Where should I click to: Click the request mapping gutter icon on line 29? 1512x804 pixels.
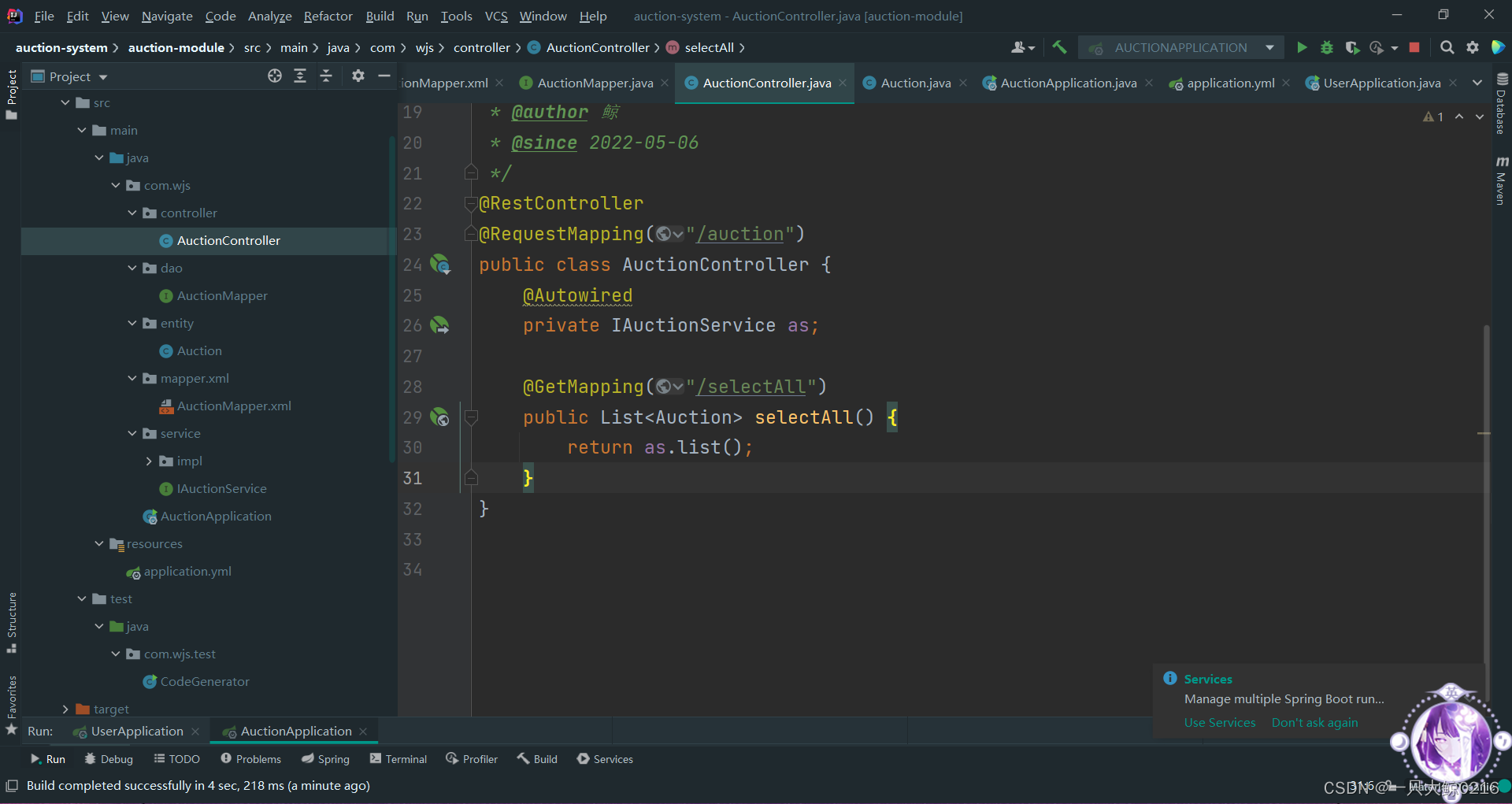(x=440, y=417)
